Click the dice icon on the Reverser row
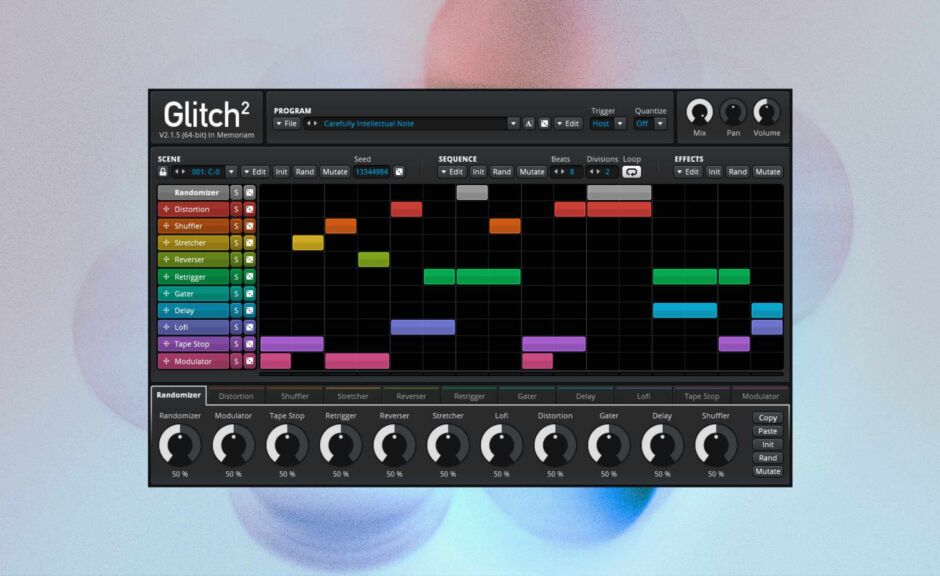Viewport: 940px width, 576px height. click(249, 260)
